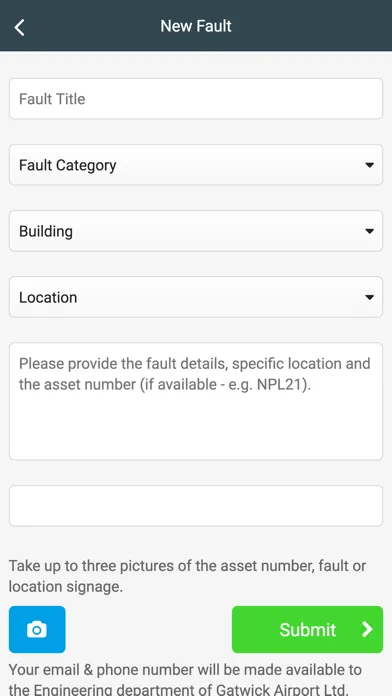Select the empty field below fault details
The width and height of the screenshot is (392, 696).
[196, 506]
